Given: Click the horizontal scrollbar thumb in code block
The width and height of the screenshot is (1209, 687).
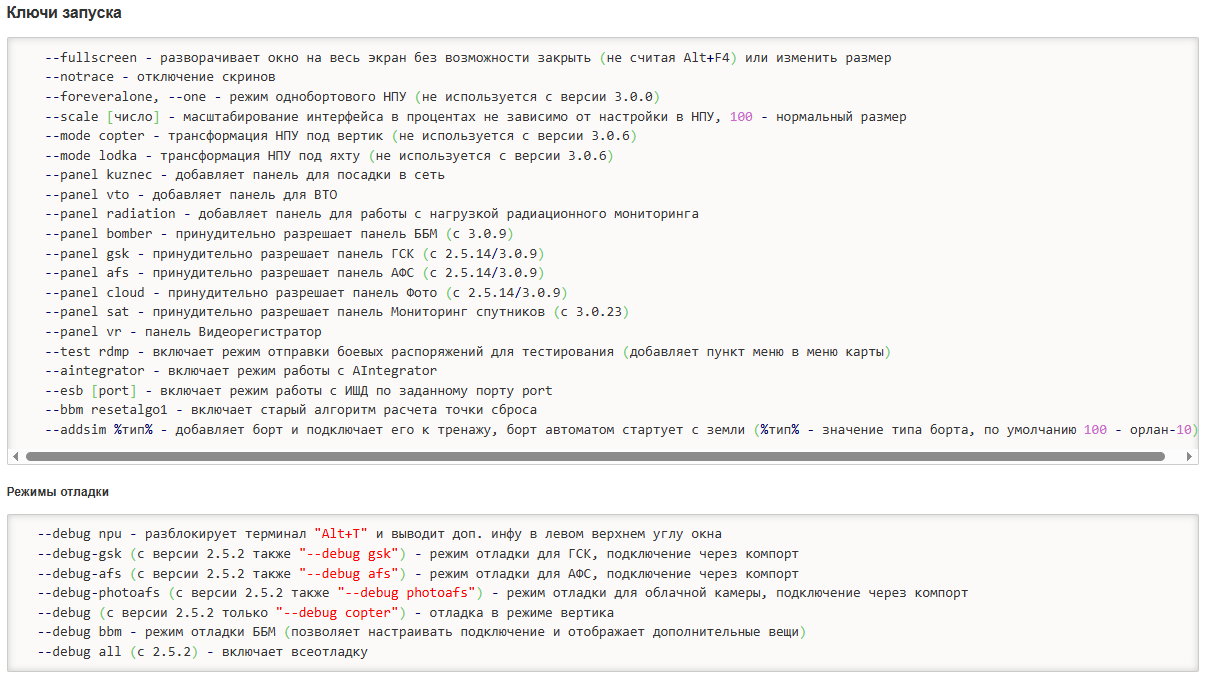Looking at the screenshot, I should point(595,456).
